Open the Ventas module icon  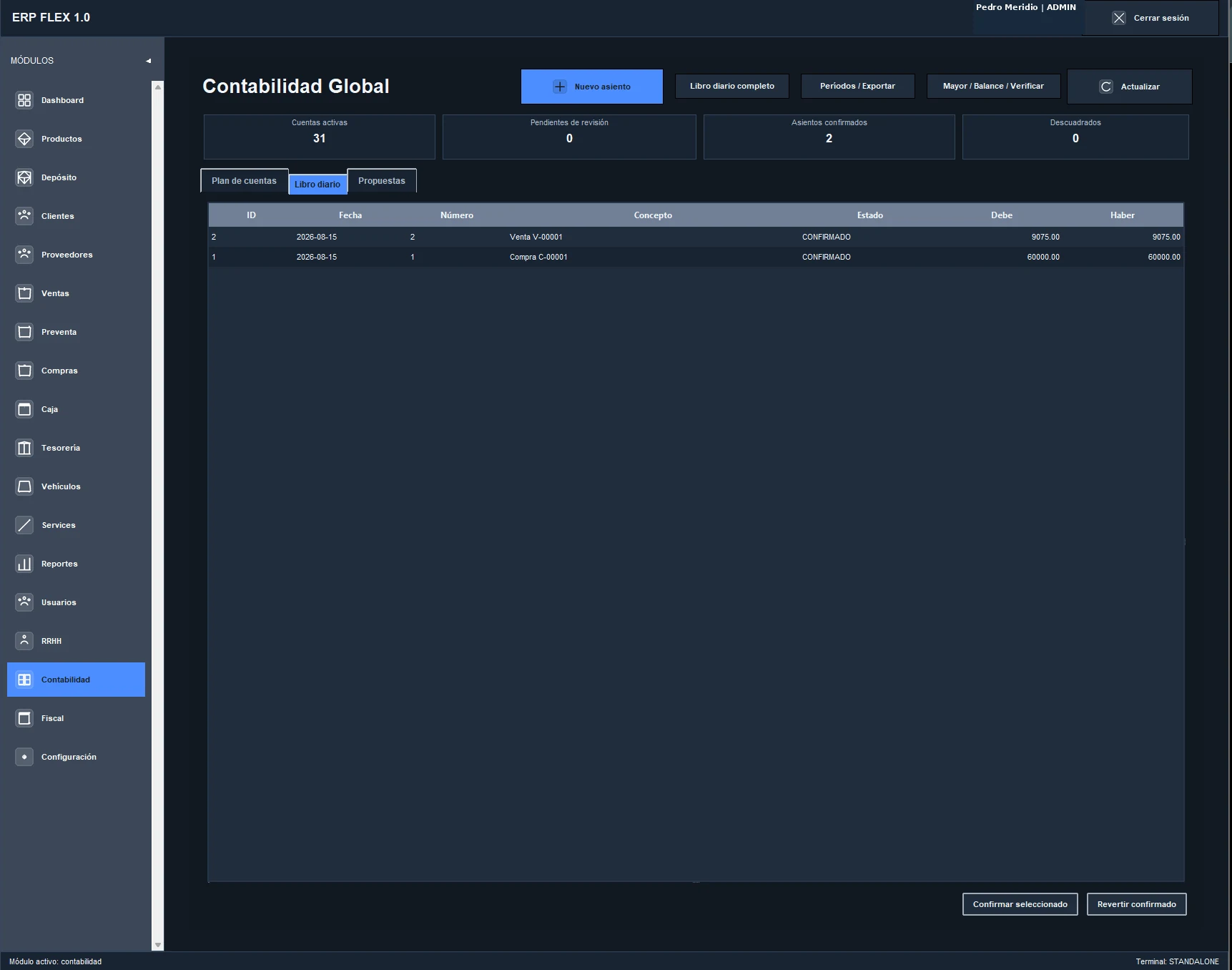(x=24, y=293)
